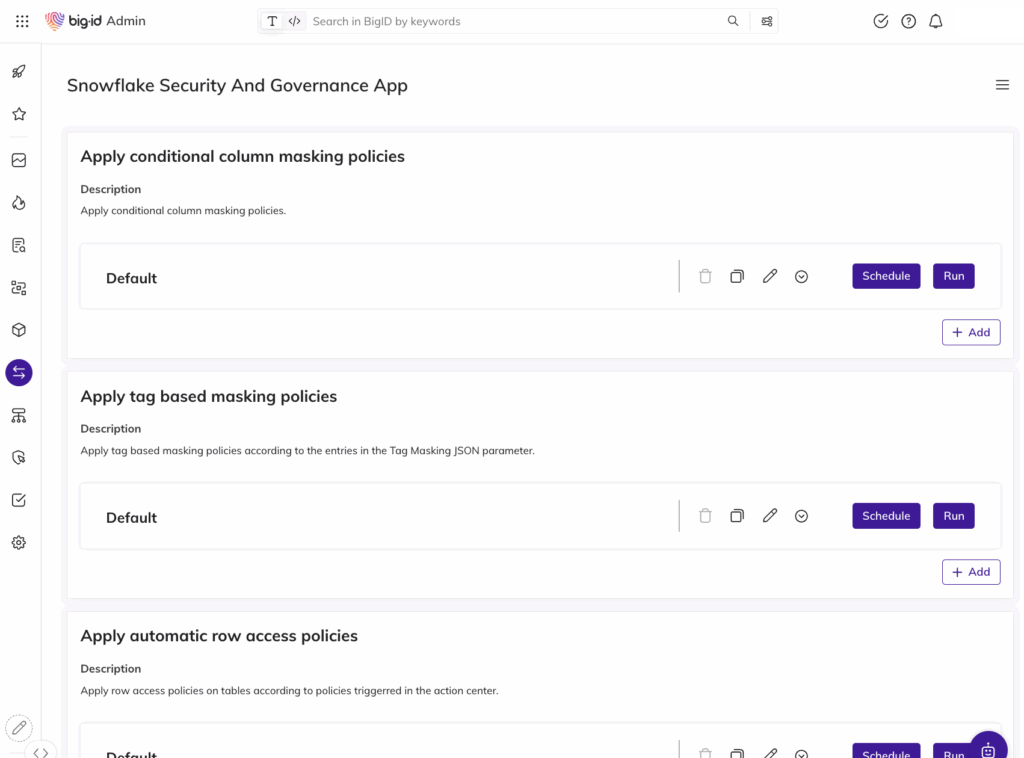Delete the tag based masking Default preset
1024x758 pixels.
(705, 516)
